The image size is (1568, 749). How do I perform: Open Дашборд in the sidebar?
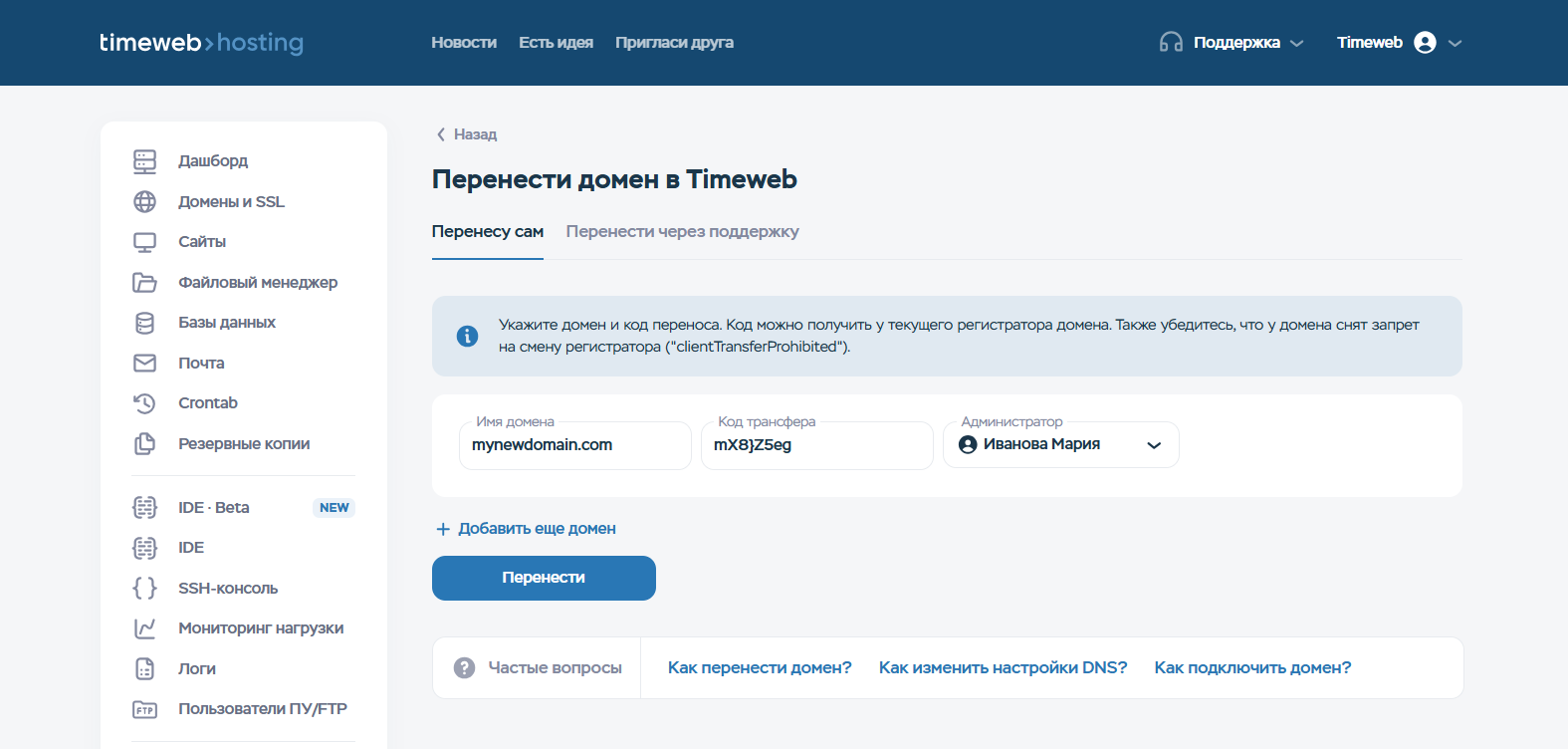(x=213, y=161)
